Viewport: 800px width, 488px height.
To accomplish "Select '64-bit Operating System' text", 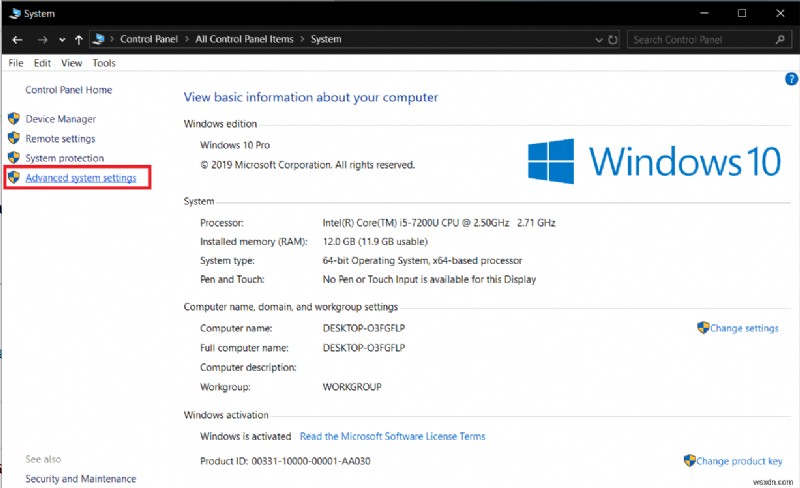I will tap(375, 261).
